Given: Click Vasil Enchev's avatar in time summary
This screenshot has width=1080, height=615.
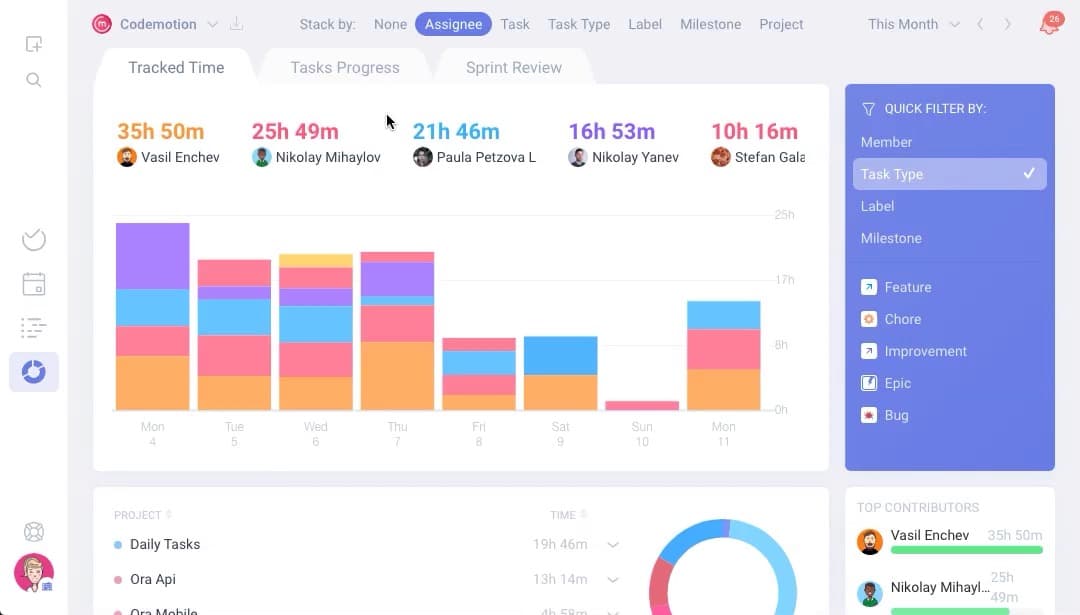Looking at the screenshot, I should click(127, 157).
